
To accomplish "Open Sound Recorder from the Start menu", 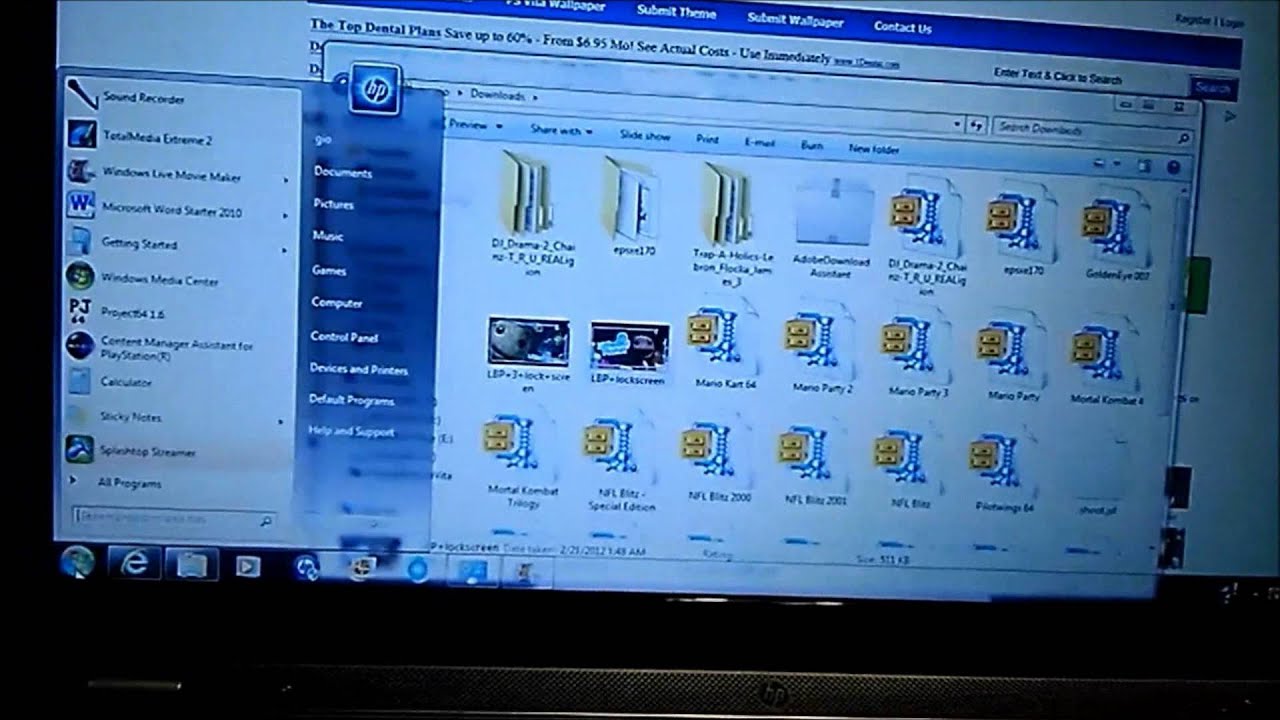I will (x=143, y=99).
